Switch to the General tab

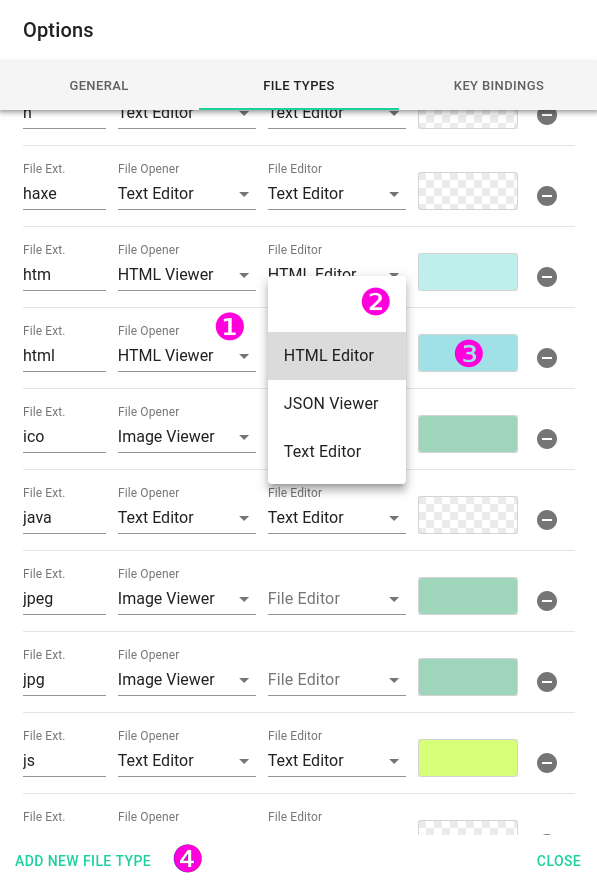click(99, 86)
